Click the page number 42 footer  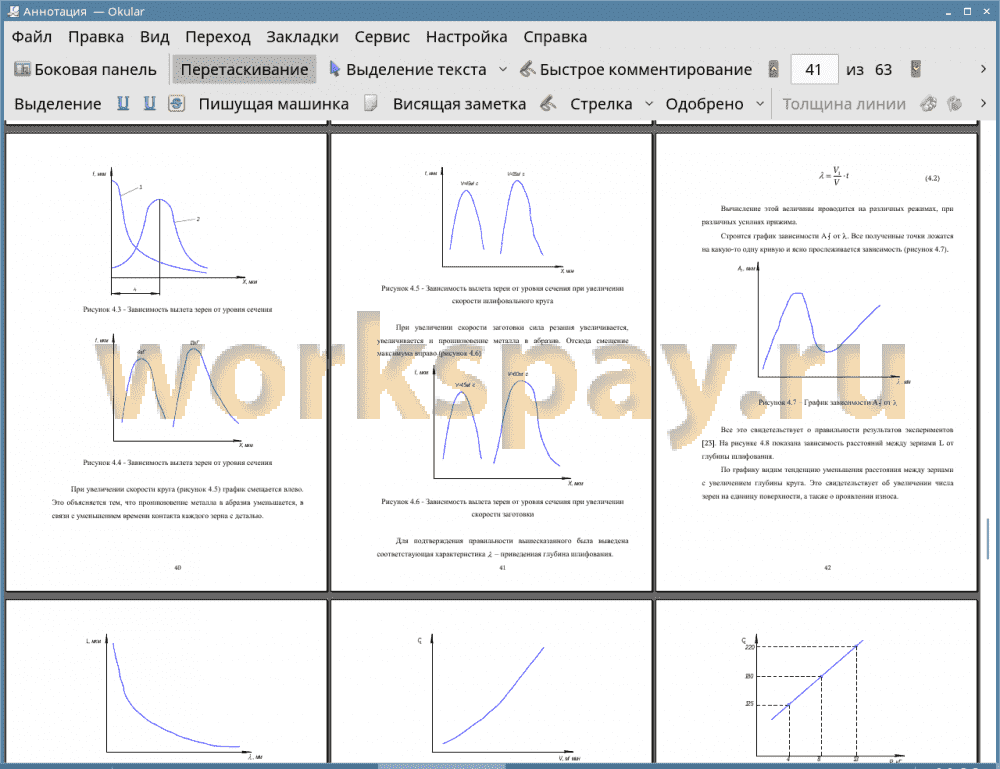827,567
